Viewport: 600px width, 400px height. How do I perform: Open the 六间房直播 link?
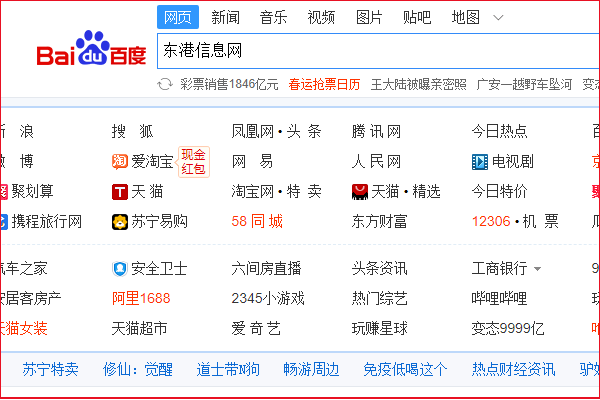(266, 269)
